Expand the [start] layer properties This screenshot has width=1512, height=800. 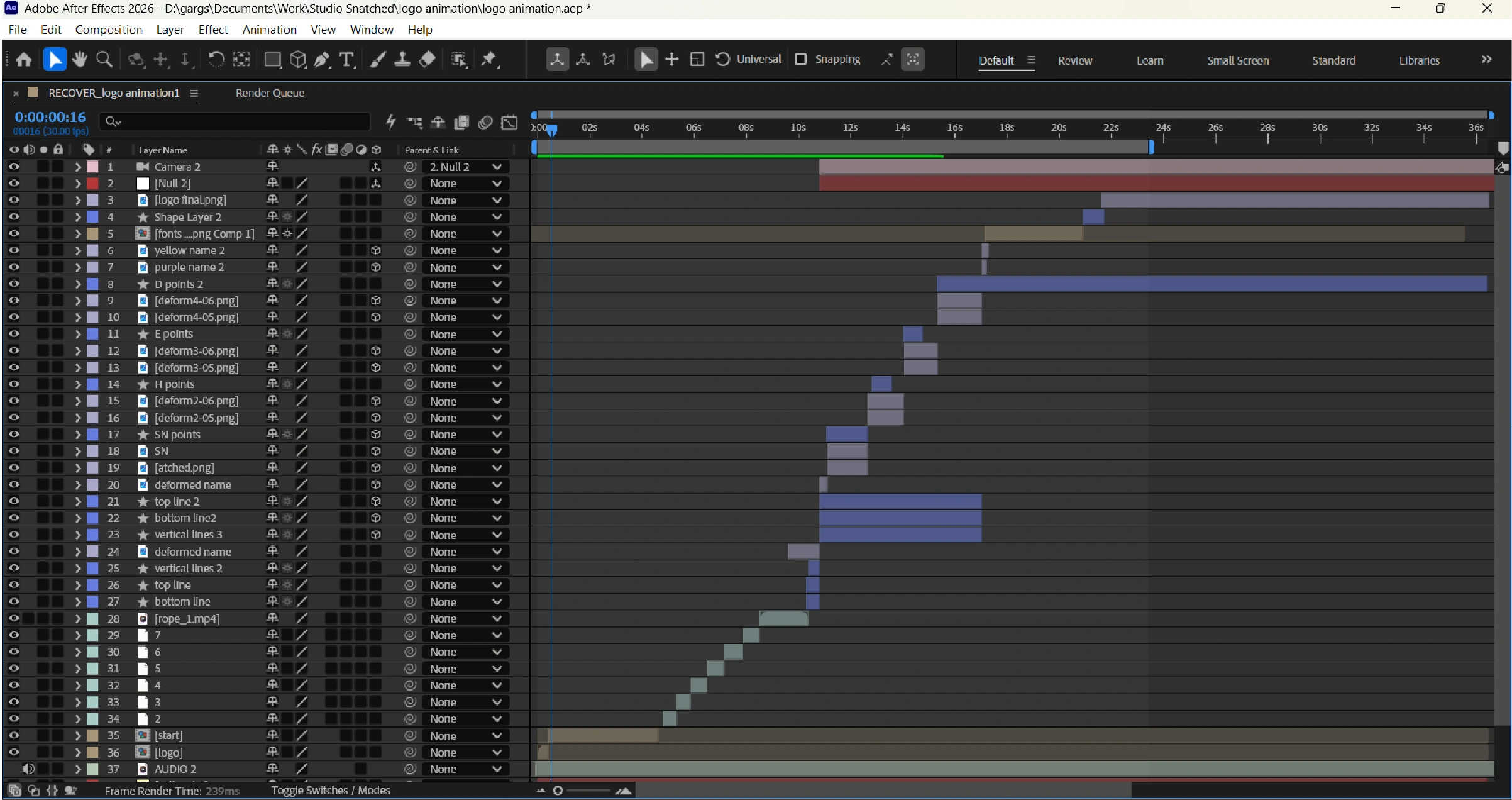[x=78, y=735]
